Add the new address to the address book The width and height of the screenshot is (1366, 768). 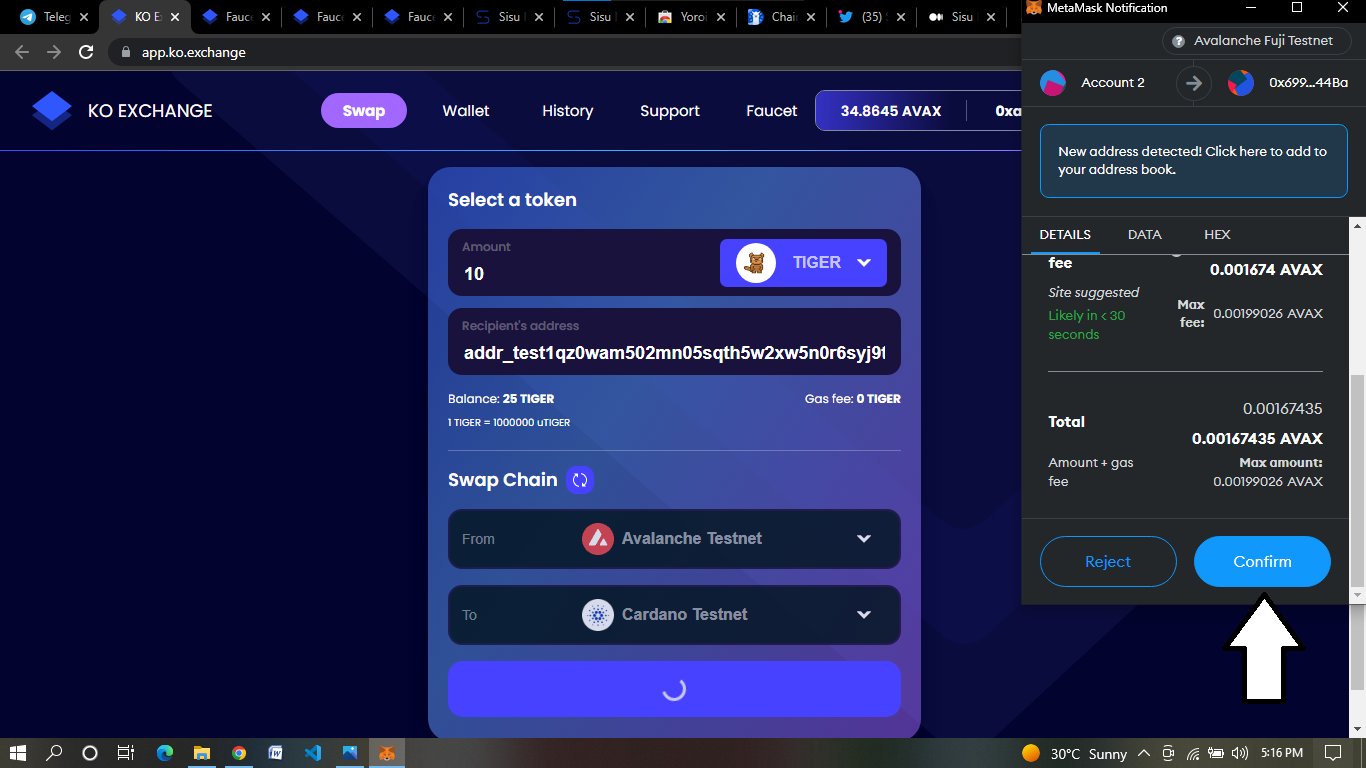(1193, 161)
